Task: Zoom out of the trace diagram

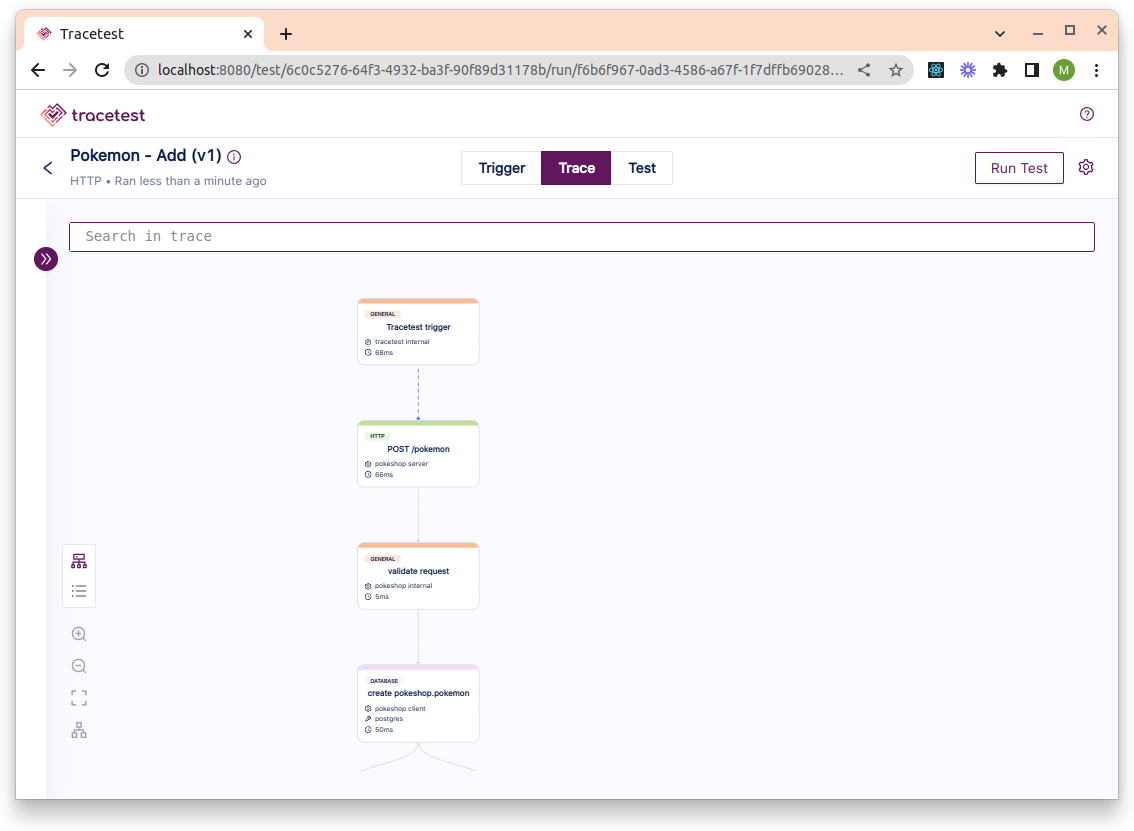Action: (x=79, y=666)
